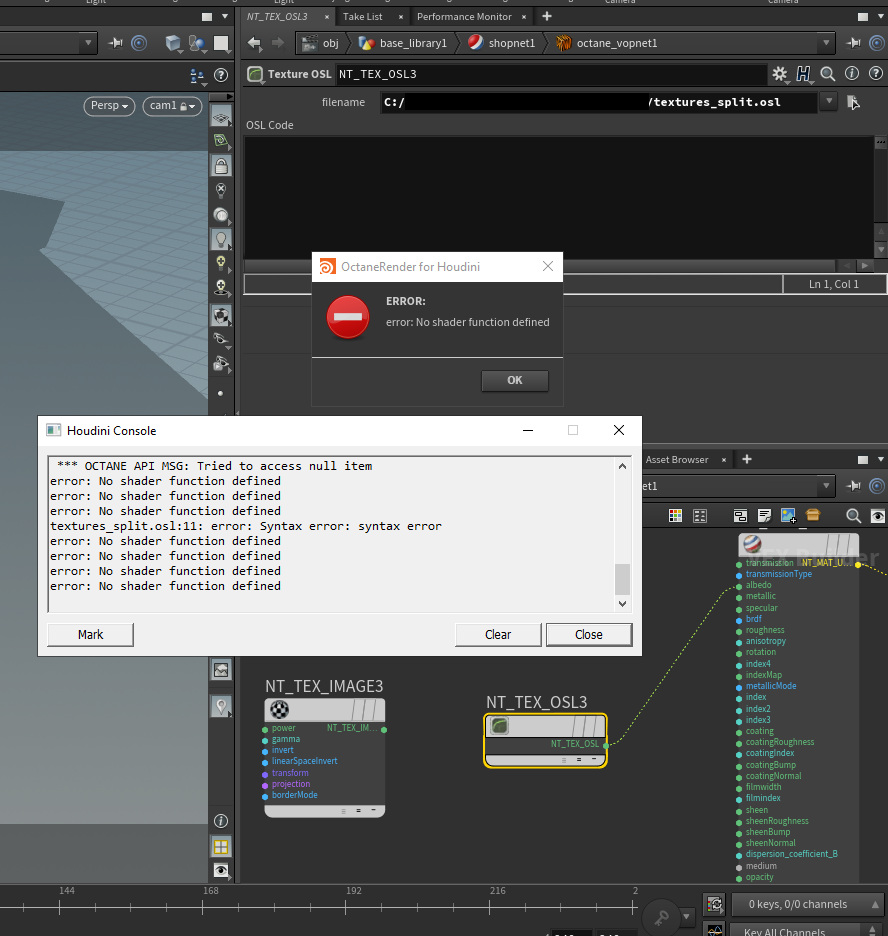Image resolution: width=888 pixels, height=936 pixels.
Task: Toggle the parameter pane link circle
Action: tap(877, 43)
